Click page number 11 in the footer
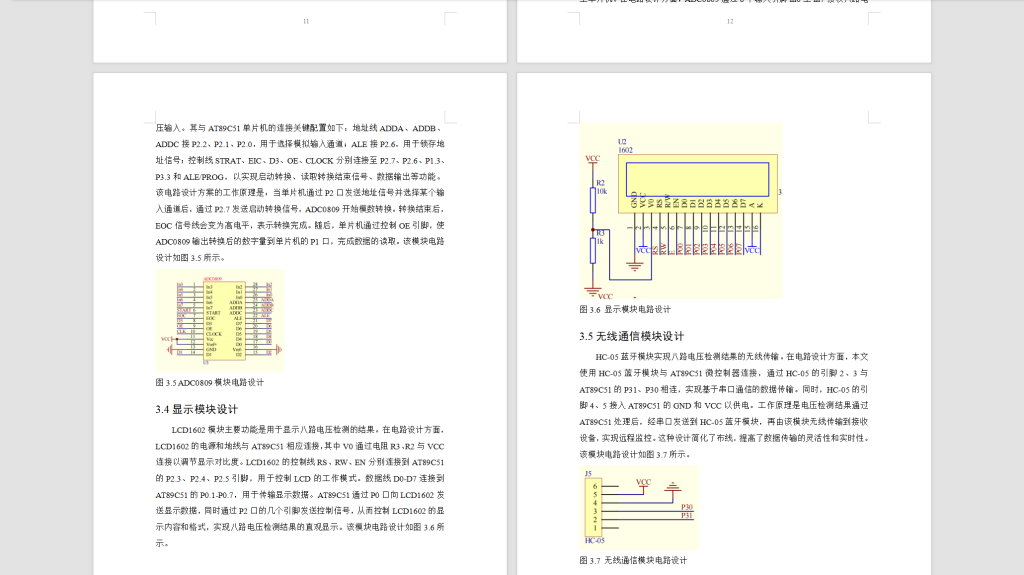1024x575 pixels. pos(306,22)
